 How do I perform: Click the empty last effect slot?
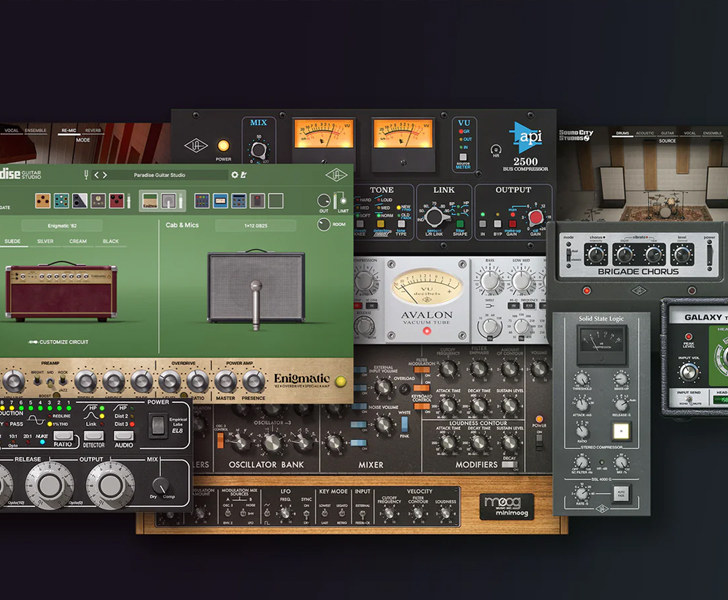[x=276, y=201]
